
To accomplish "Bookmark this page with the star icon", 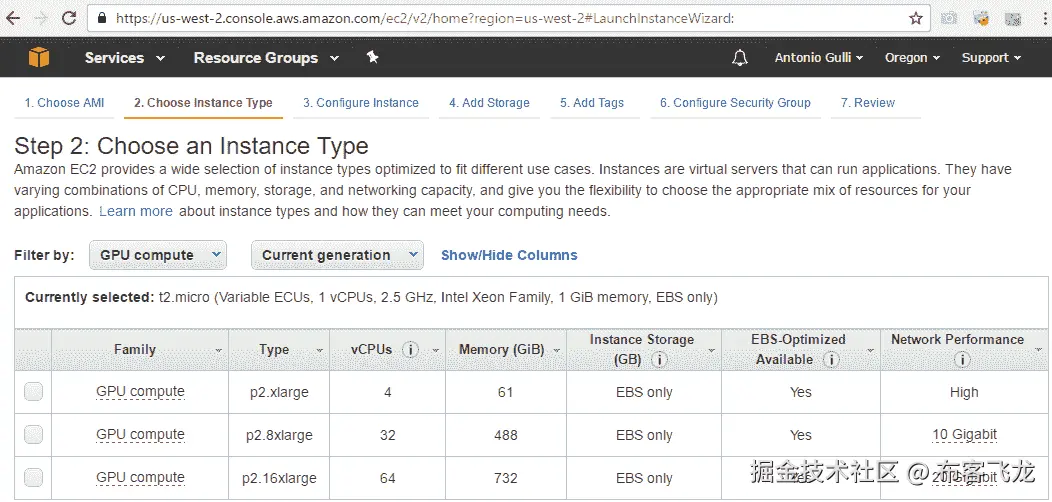I will click(915, 18).
